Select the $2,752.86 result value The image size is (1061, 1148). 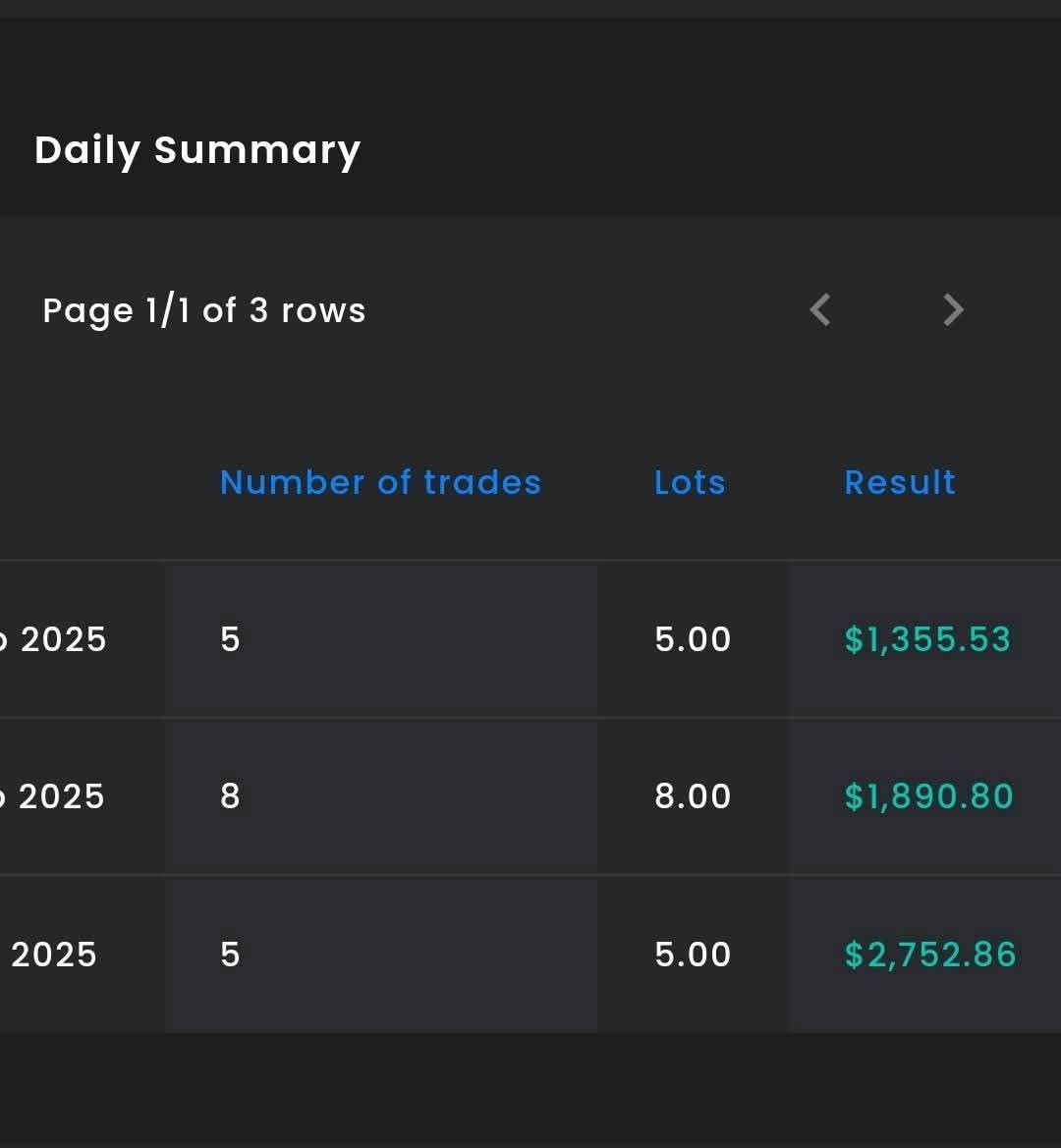pyautogui.click(x=930, y=955)
